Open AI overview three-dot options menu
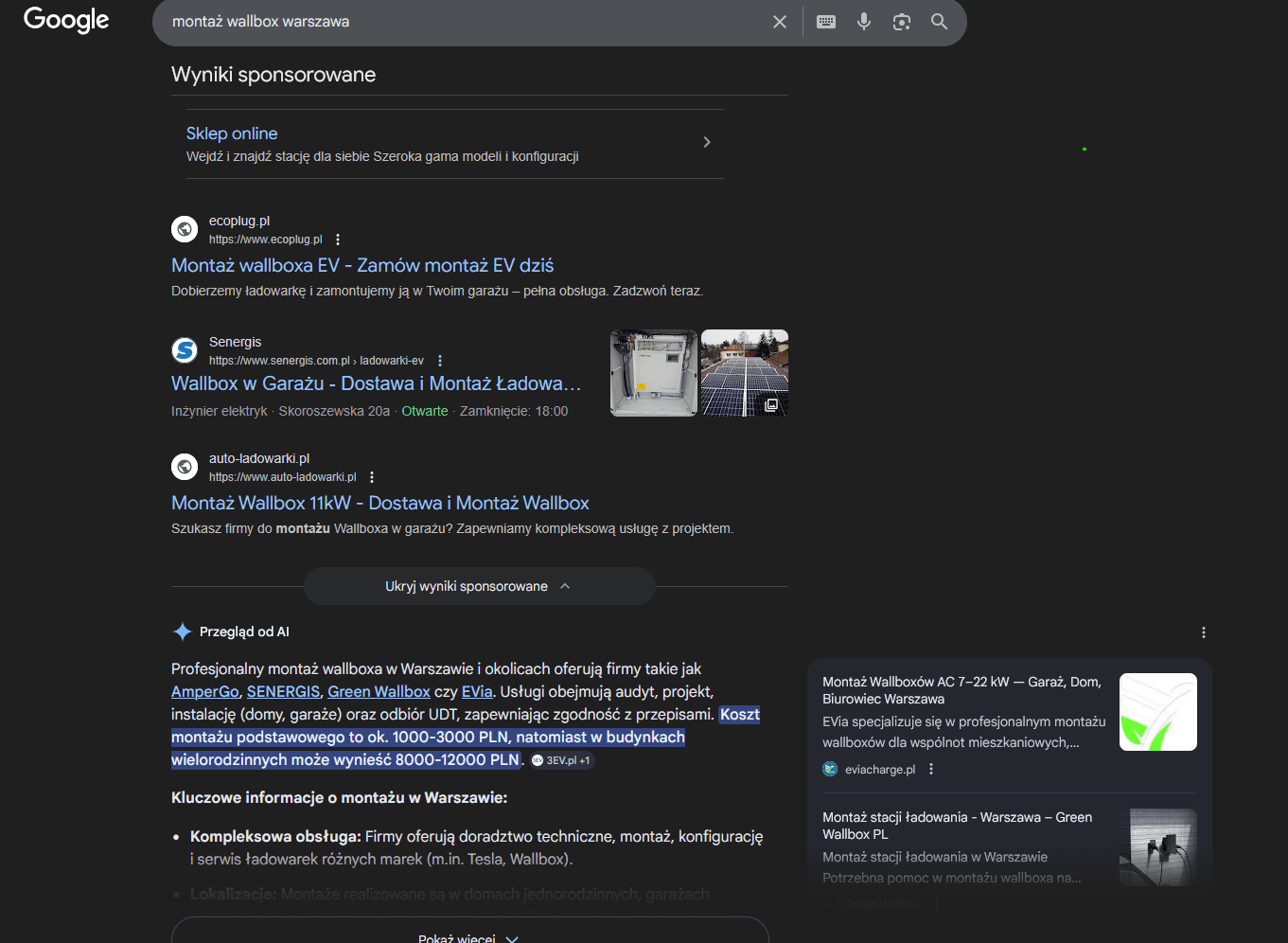 [1204, 632]
